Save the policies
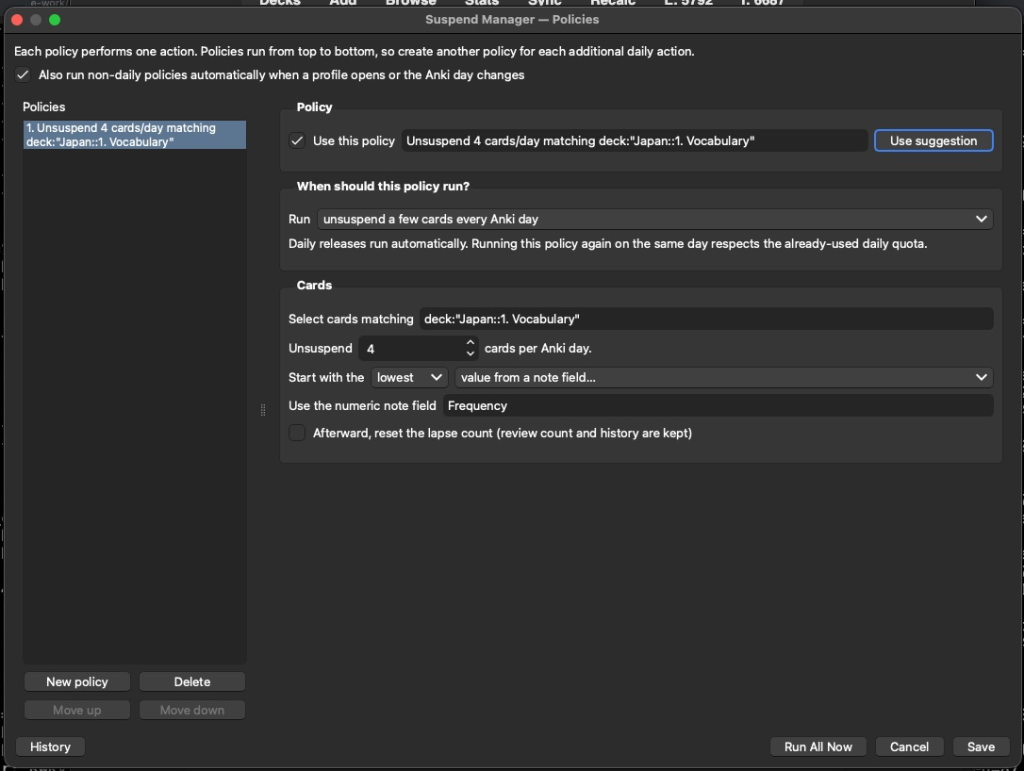This screenshot has width=1024, height=771. coord(981,747)
